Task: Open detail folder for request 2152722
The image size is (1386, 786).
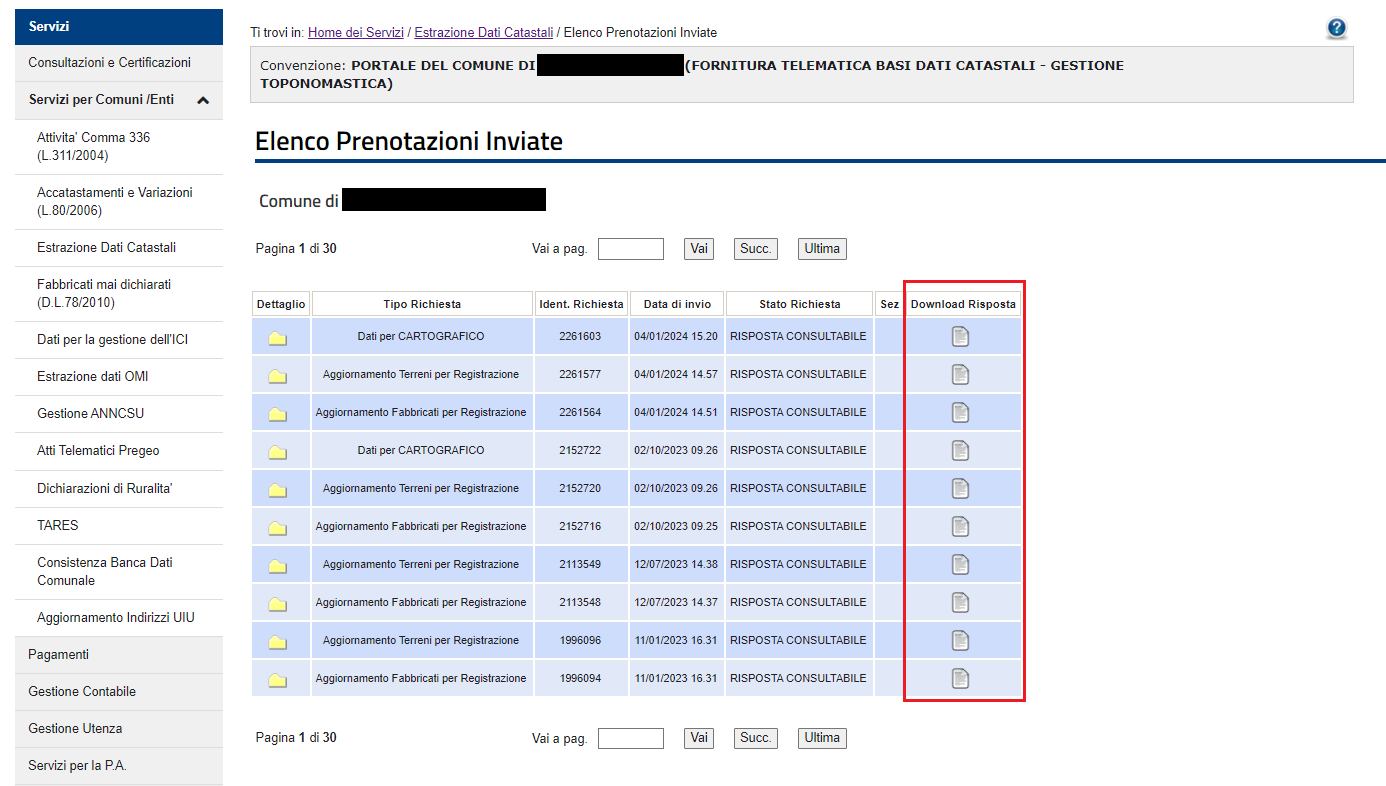Action: pos(278,452)
